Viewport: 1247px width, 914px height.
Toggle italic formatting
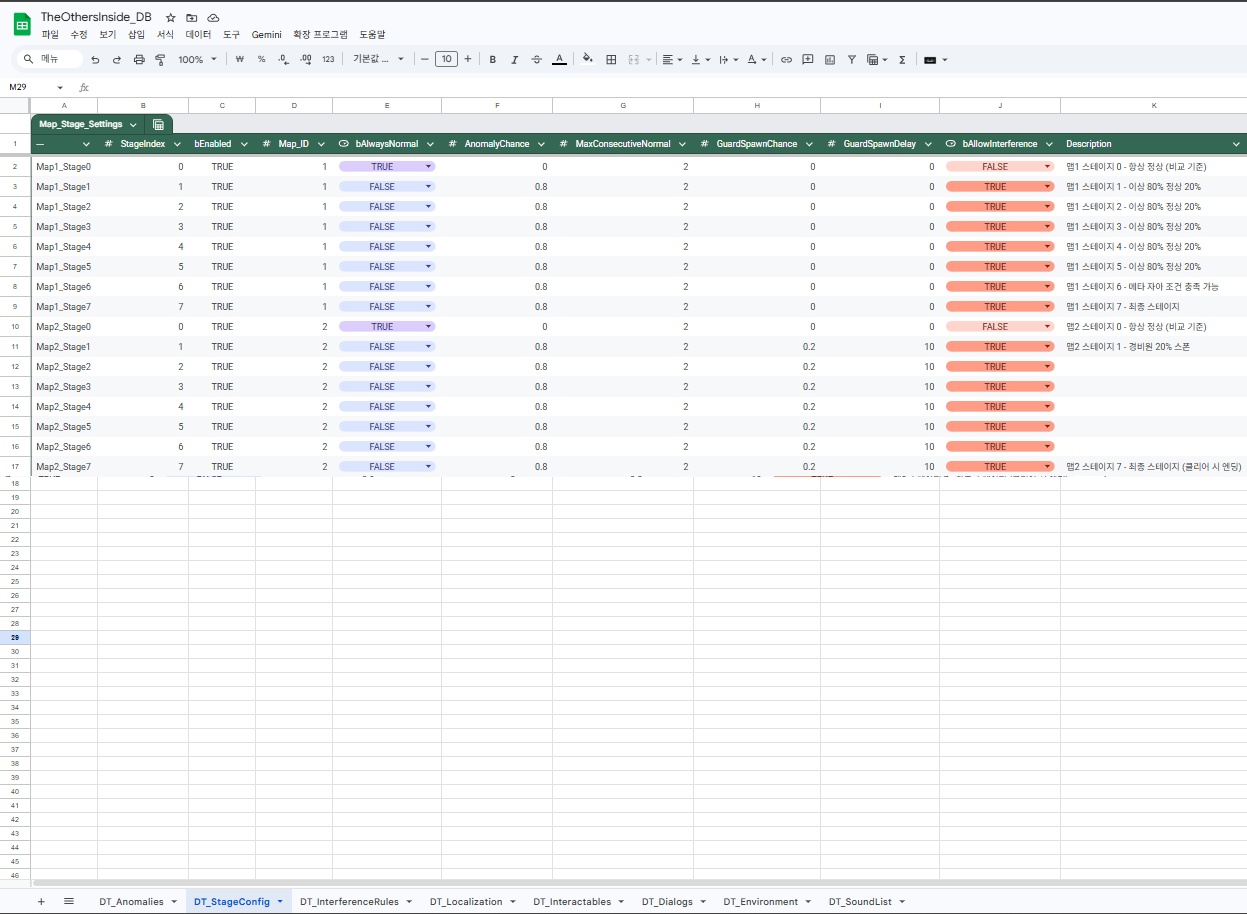pos(515,60)
